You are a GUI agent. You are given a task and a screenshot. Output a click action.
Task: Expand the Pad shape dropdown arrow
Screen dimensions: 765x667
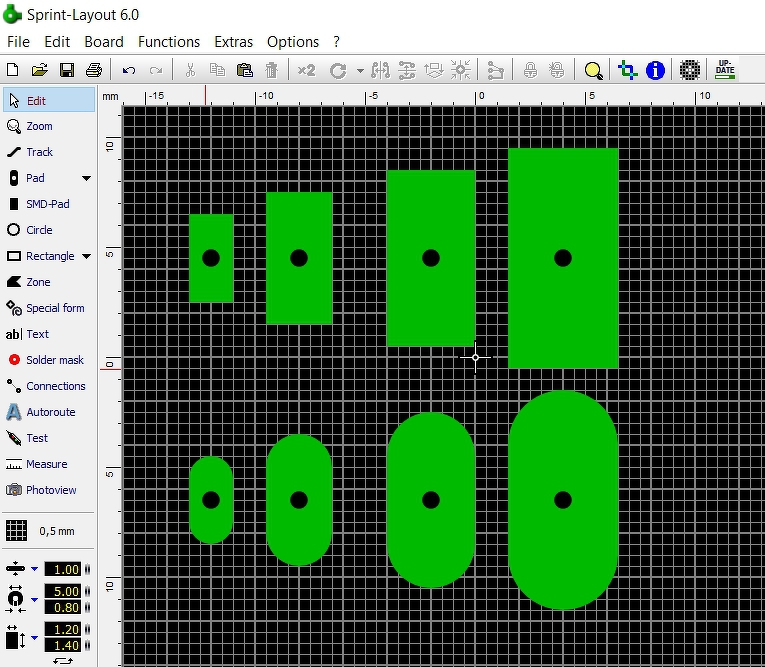(86, 179)
